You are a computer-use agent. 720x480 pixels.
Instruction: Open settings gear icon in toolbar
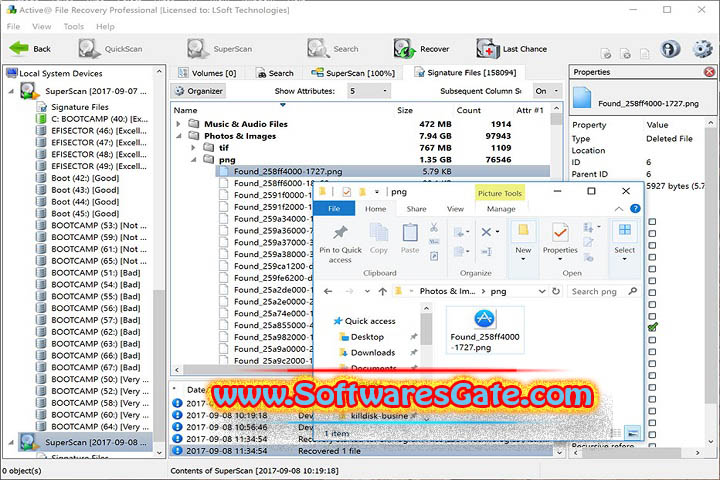point(703,48)
